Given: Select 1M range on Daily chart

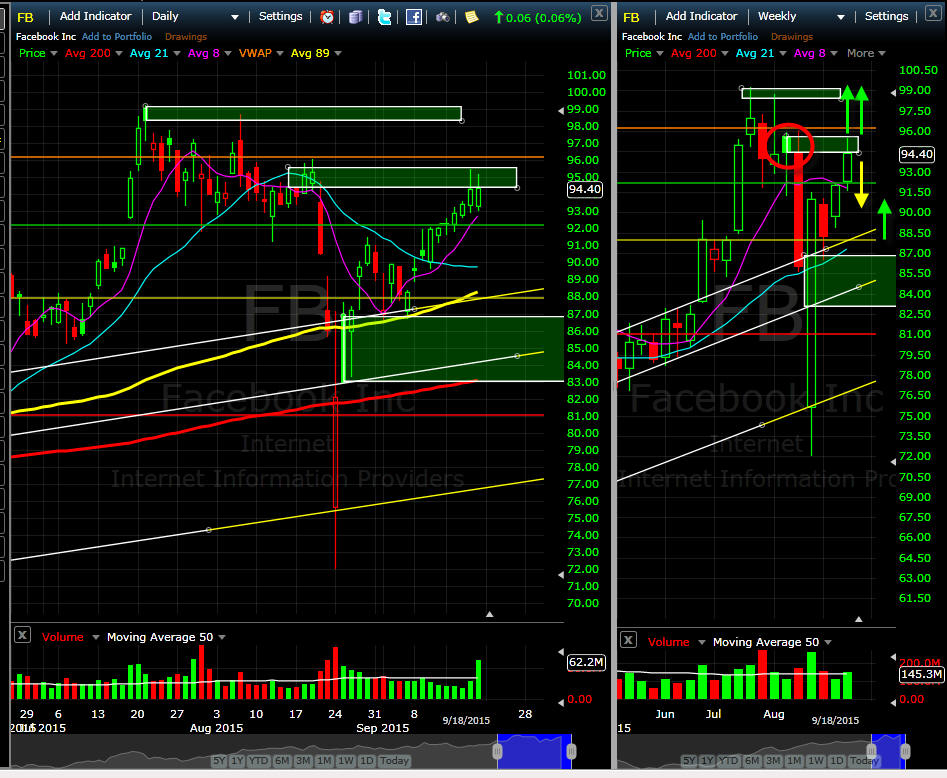Looking at the screenshot, I should (324, 760).
